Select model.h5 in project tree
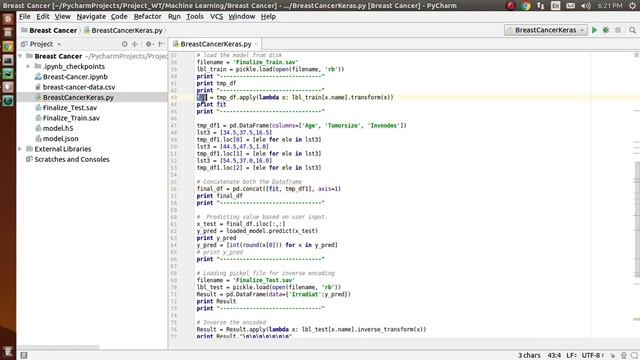The width and height of the screenshot is (640, 360). point(58,128)
